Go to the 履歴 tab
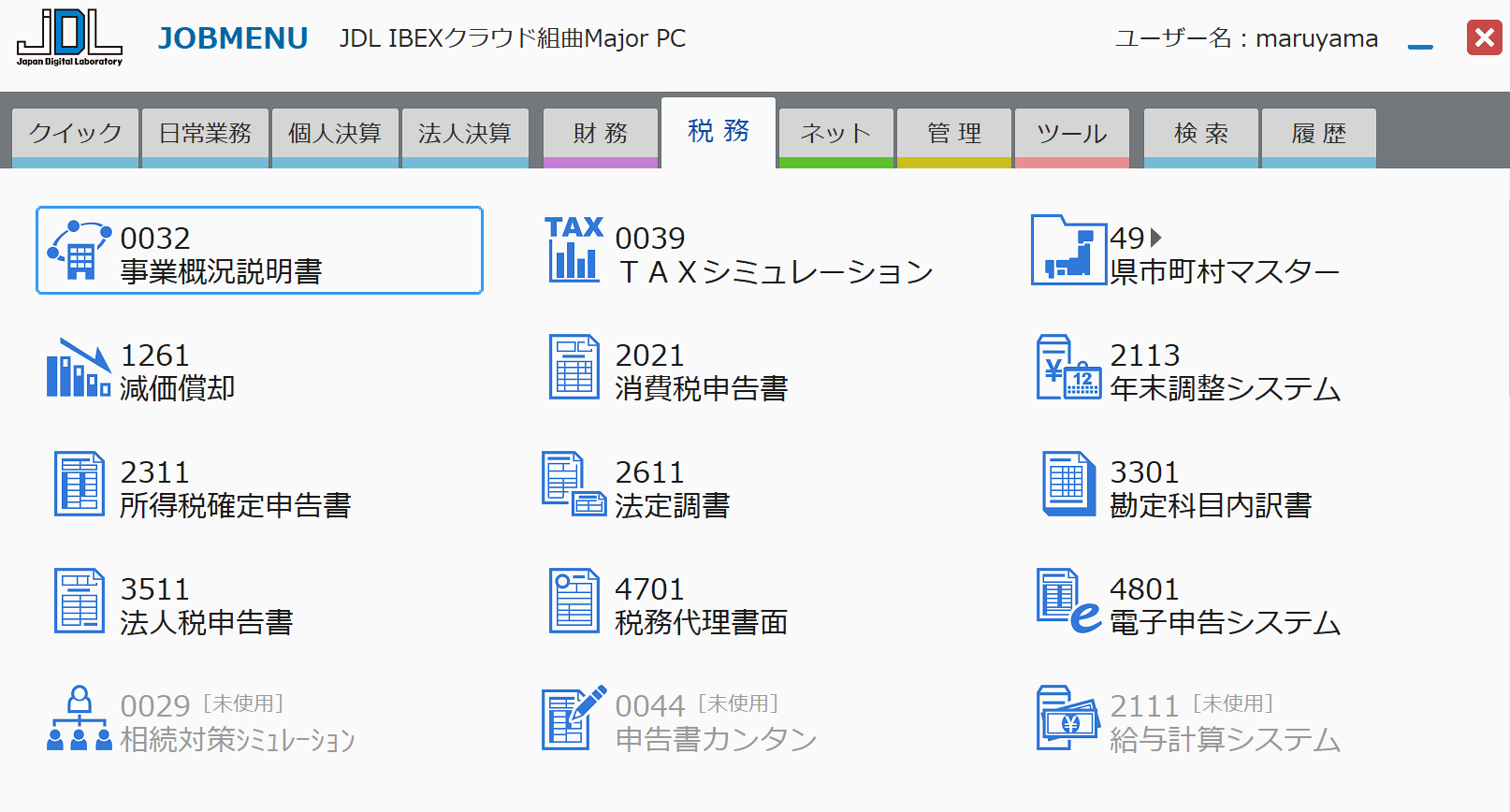This screenshot has height=812, width=1510. coord(1319,138)
